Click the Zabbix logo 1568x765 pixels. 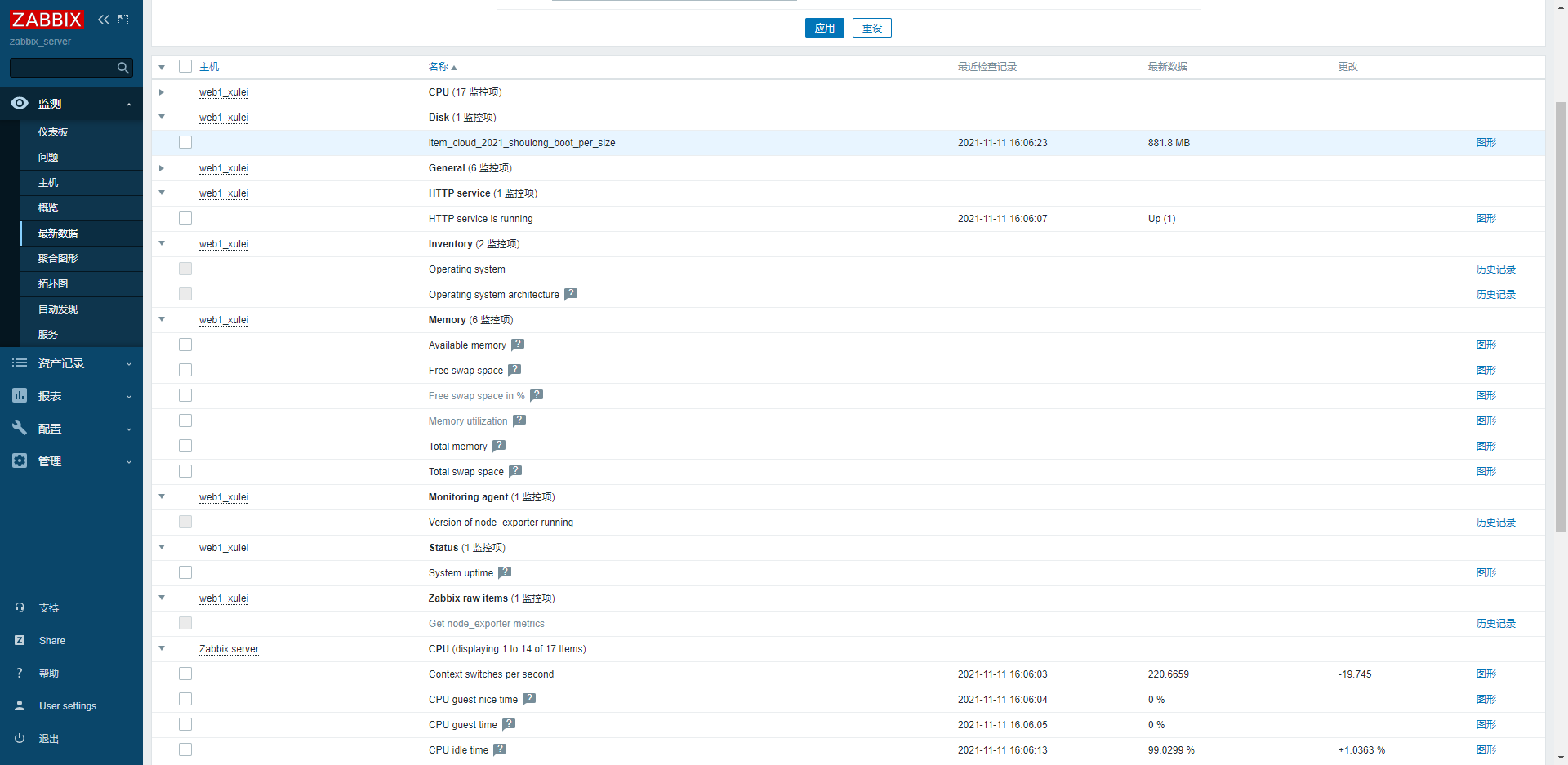pyautogui.click(x=47, y=20)
